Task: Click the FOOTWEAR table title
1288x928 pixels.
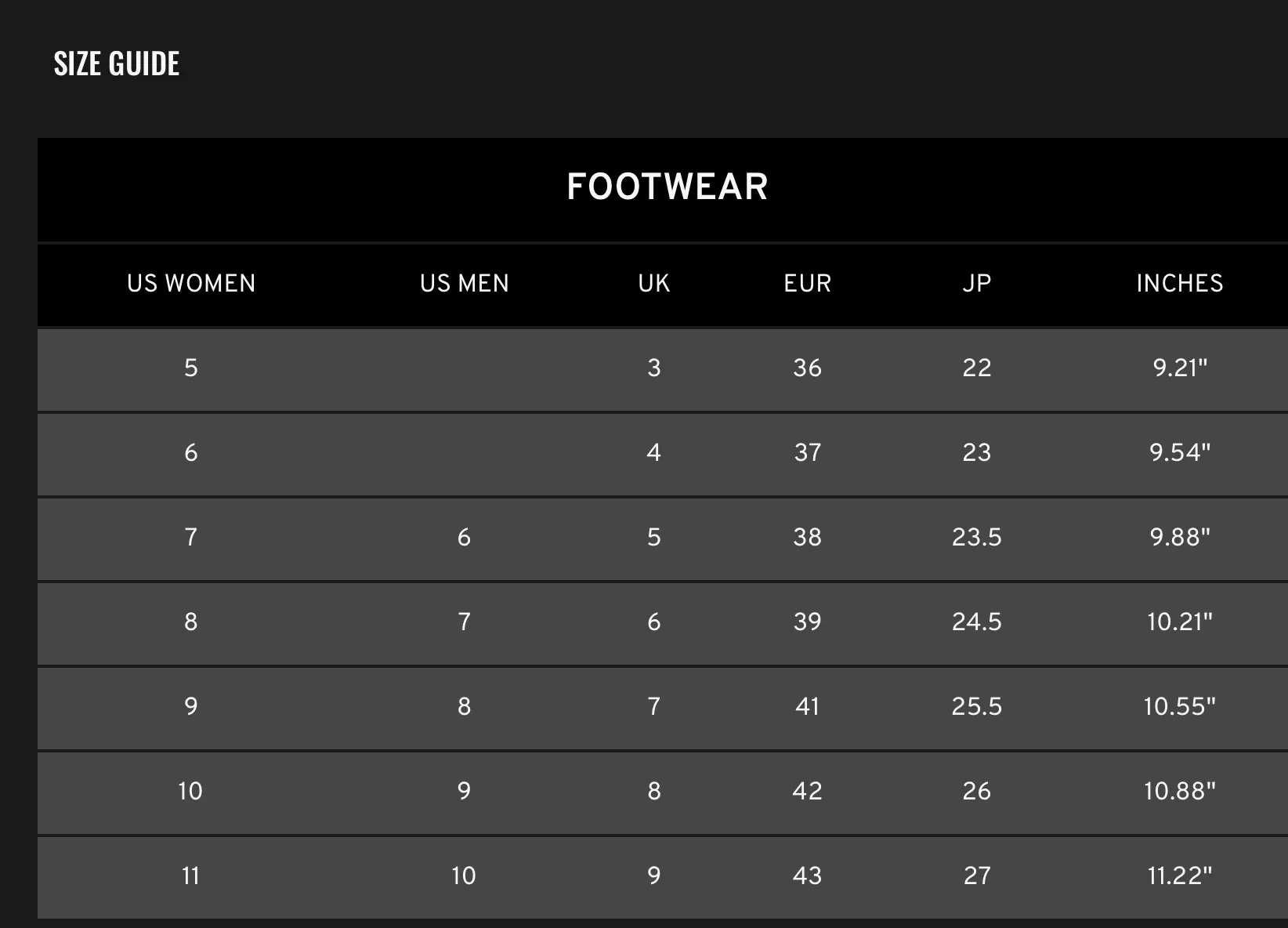Action: 668,187
